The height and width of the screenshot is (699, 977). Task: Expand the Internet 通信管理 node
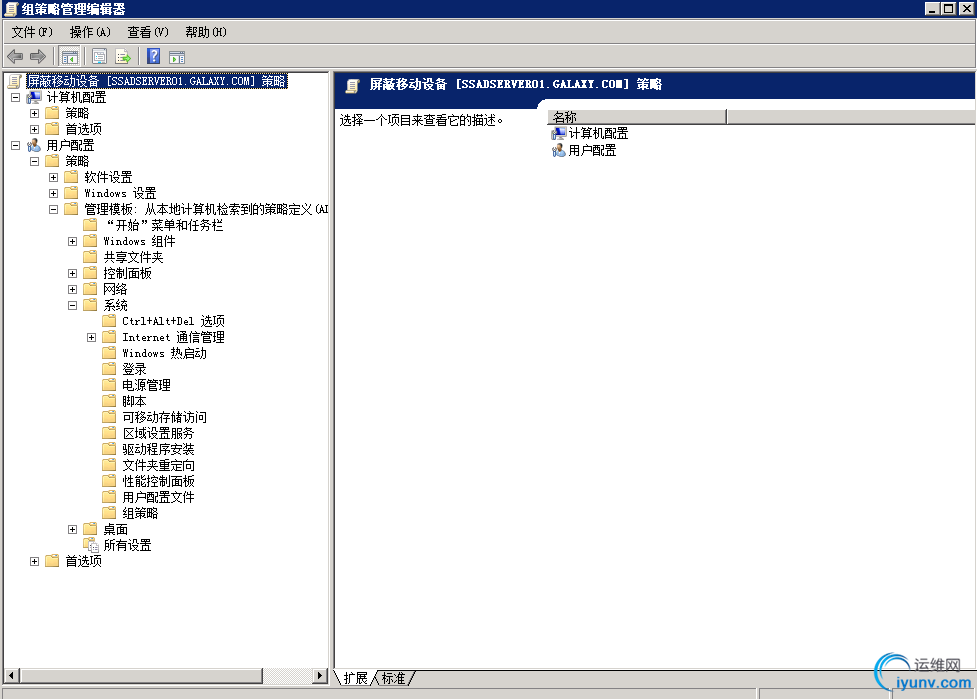click(90, 337)
